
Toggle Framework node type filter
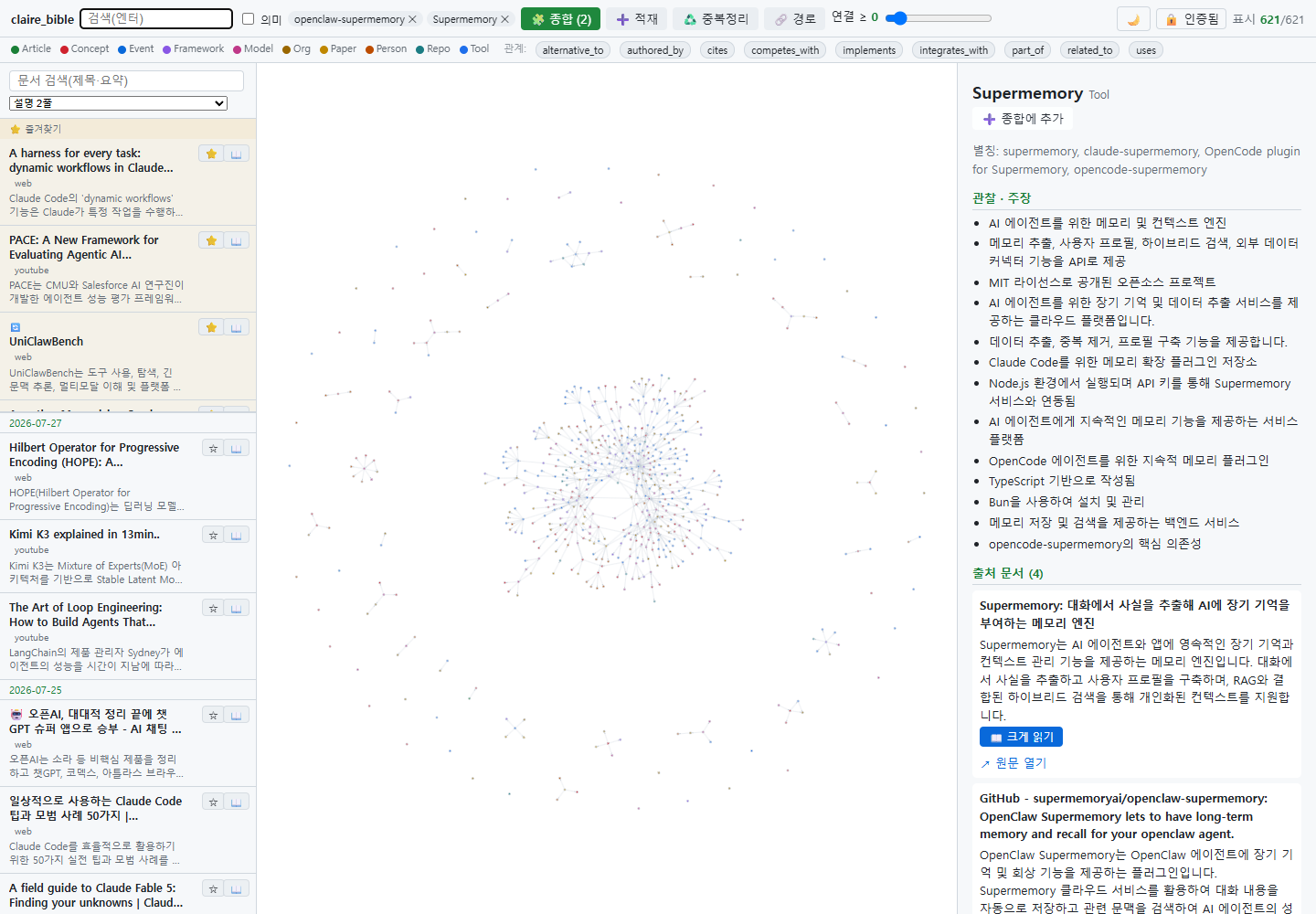(193, 49)
